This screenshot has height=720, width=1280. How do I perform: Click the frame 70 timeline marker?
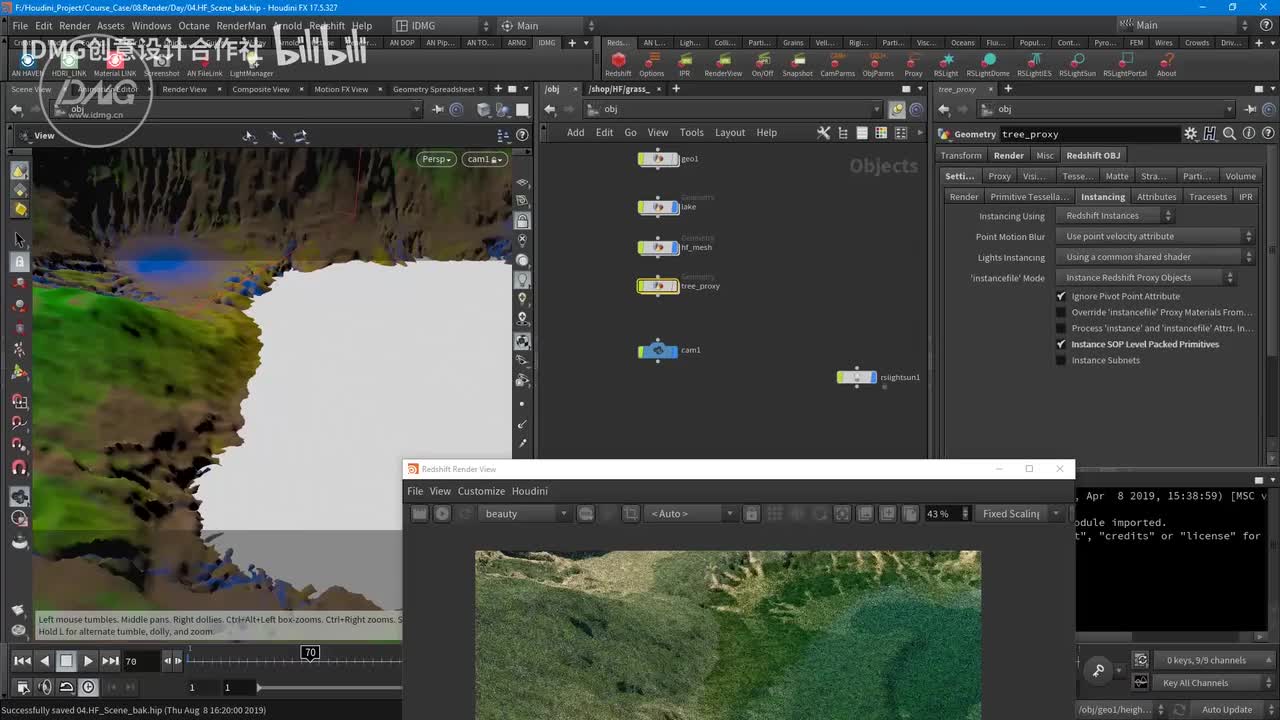pyautogui.click(x=310, y=653)
